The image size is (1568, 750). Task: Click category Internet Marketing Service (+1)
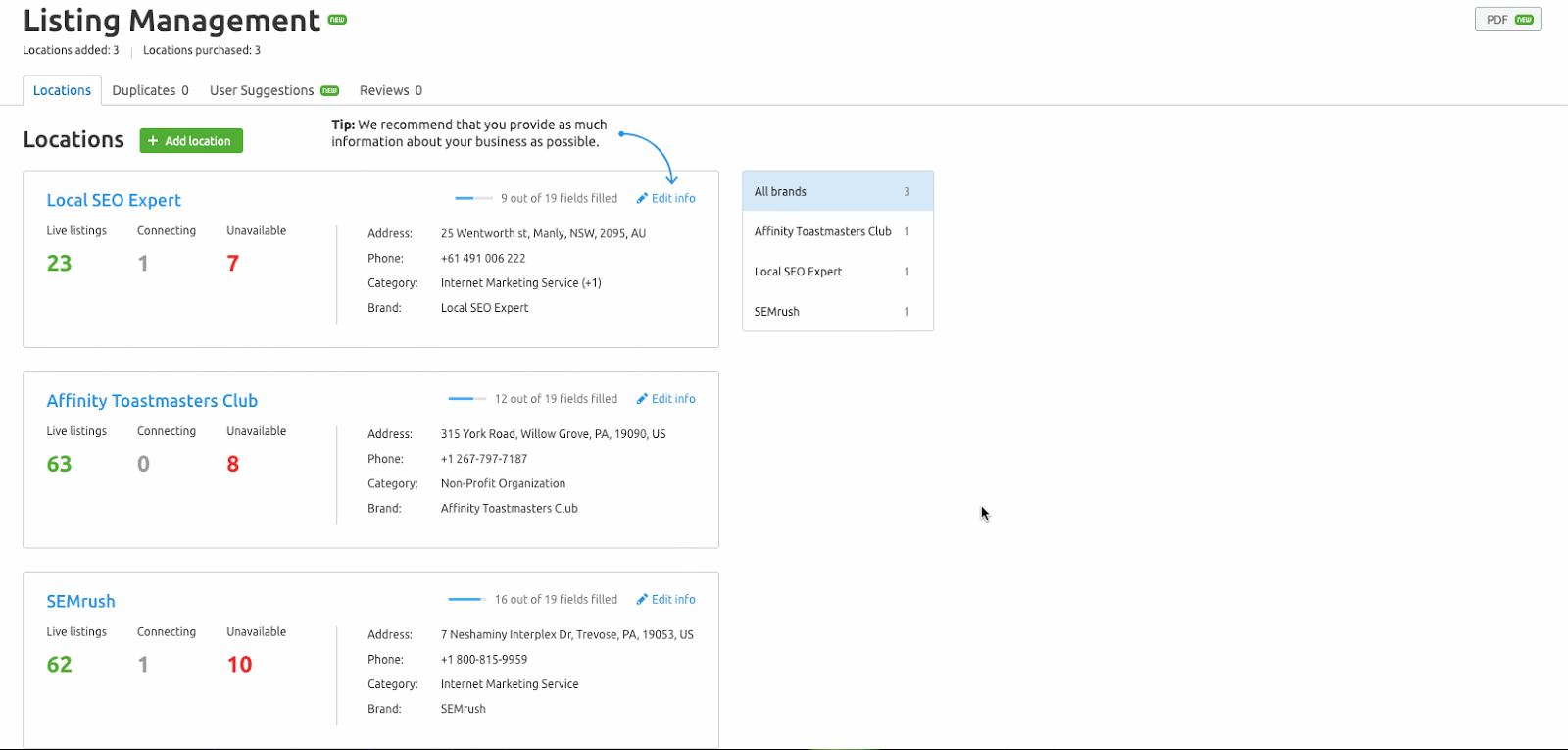[520, 282]
